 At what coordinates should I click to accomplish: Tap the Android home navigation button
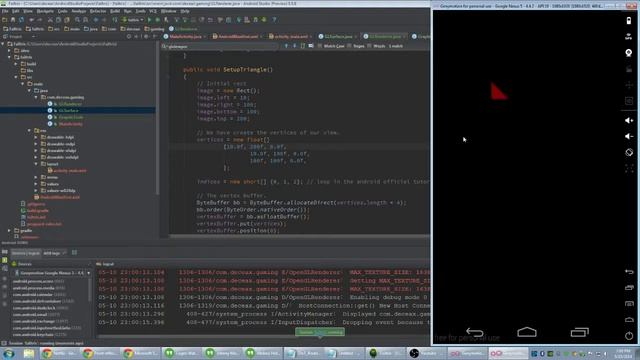tap(527, 332)
